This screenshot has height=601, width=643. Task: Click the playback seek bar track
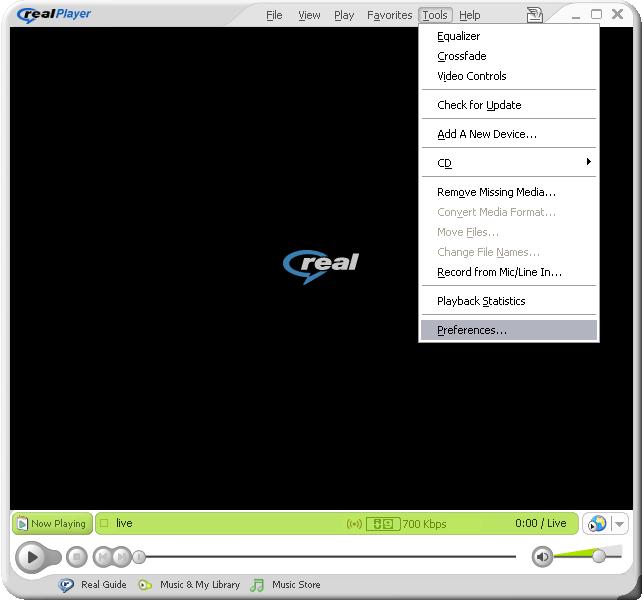[x=331, y=557]
